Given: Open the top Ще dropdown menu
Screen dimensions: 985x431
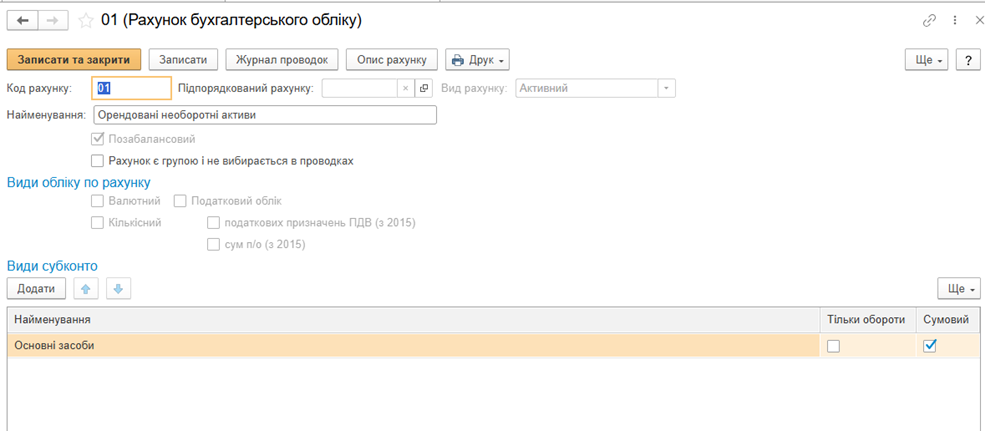Looking at the screenshot, I should click(x=927, y=60).
